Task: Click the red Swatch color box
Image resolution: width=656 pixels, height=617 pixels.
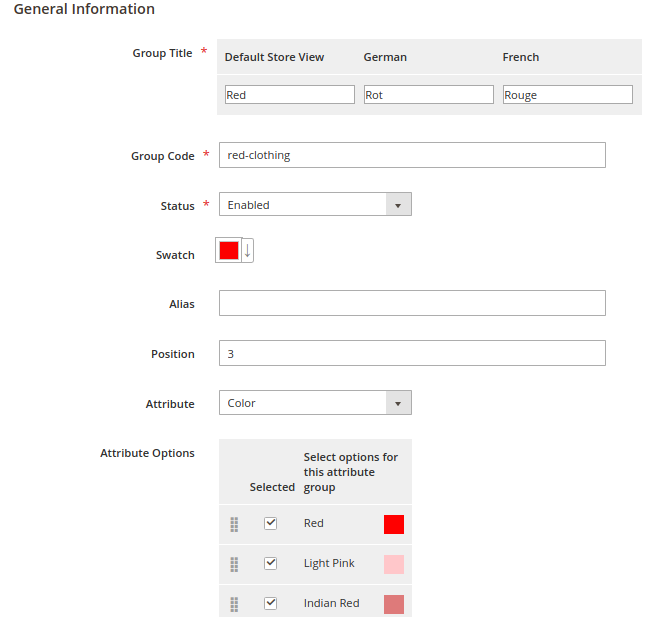Action: (228, 251)
